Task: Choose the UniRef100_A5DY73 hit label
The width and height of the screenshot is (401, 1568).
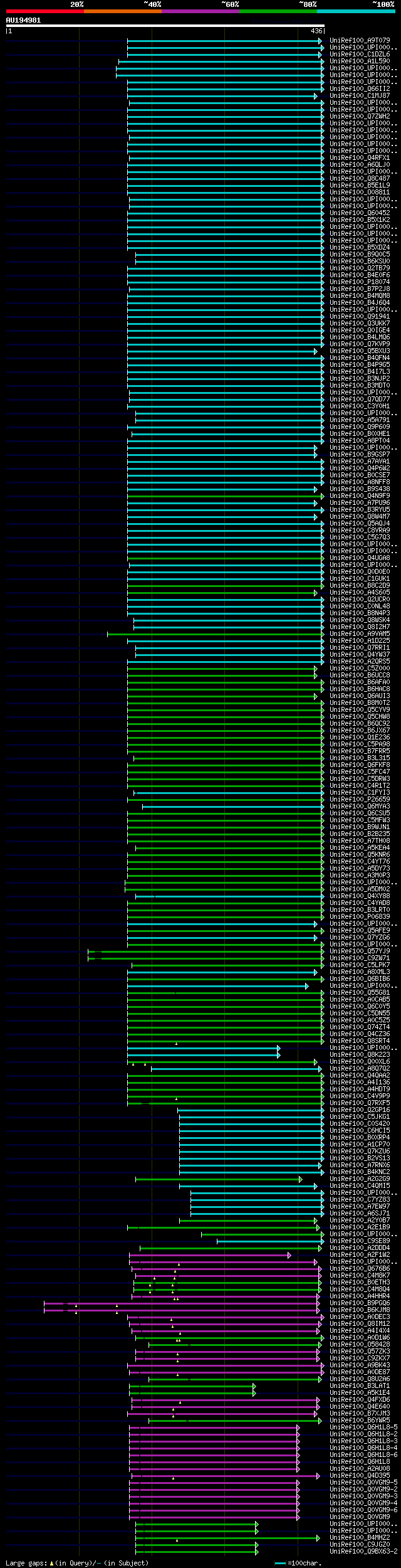Action: tap(360, 869)
